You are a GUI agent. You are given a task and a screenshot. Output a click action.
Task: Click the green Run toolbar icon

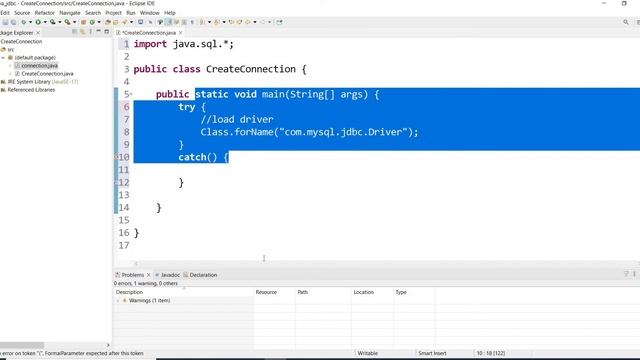pyautogui.click(x=38, y=22)
